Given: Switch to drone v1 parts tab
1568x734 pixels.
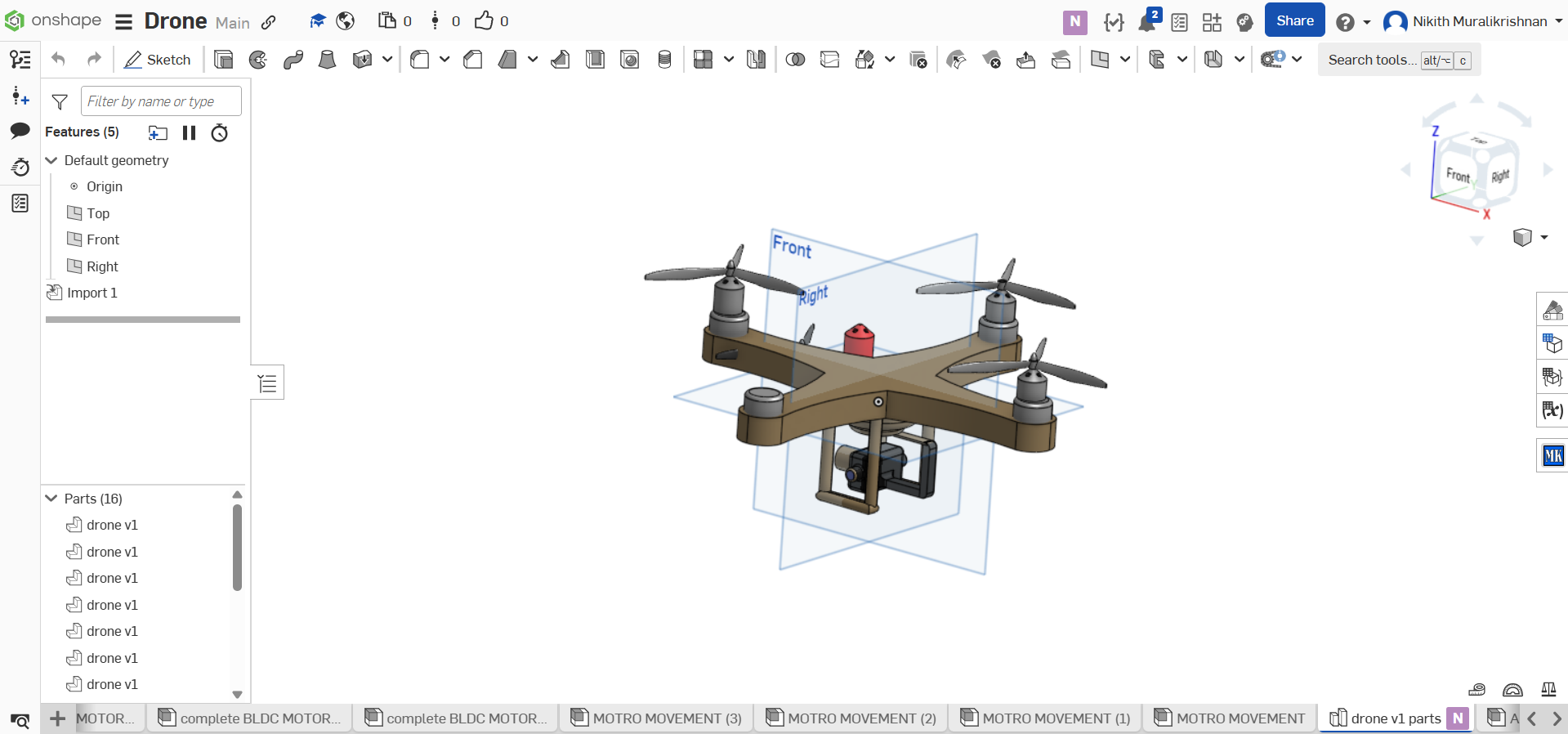Looking at the screenshot, I should click(1396, 718).
